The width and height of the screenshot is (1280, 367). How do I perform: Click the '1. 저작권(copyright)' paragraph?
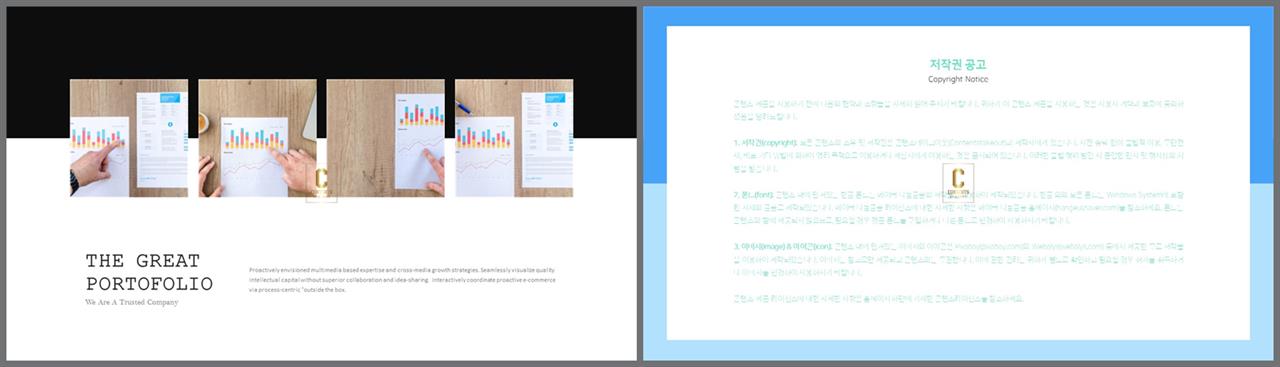click(x=958, y=156)
